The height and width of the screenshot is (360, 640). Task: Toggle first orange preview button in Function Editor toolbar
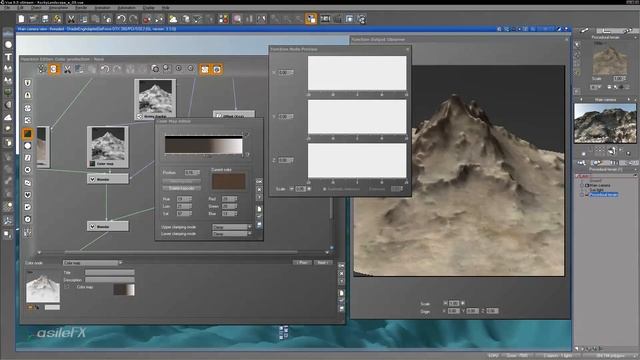pyautogui.click(x=204, y=69)
